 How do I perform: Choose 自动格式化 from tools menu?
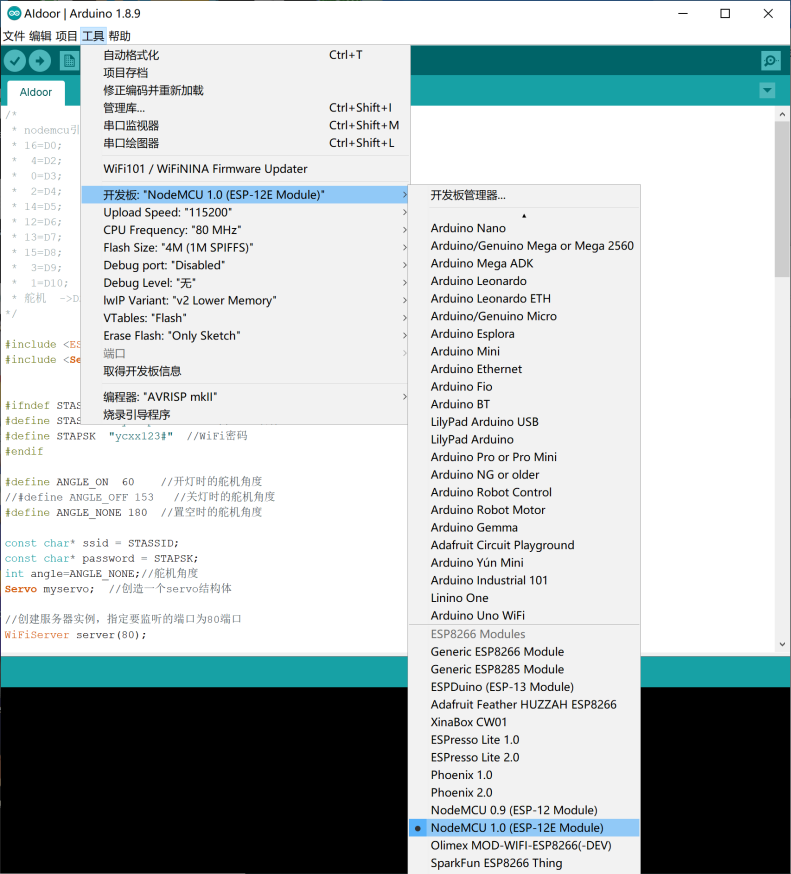(246, 55)
